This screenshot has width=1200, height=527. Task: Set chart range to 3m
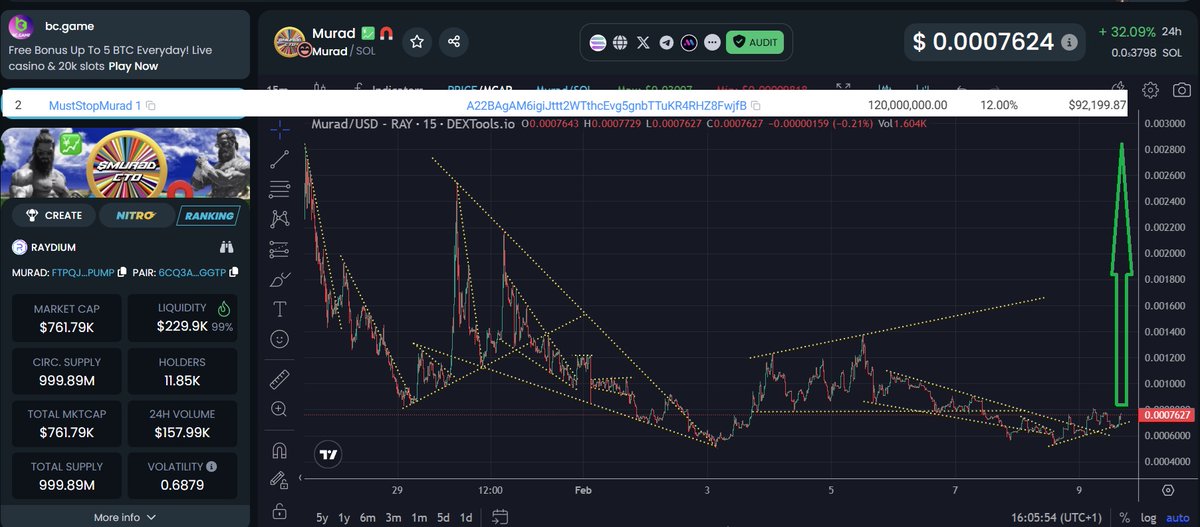[393, 517]
